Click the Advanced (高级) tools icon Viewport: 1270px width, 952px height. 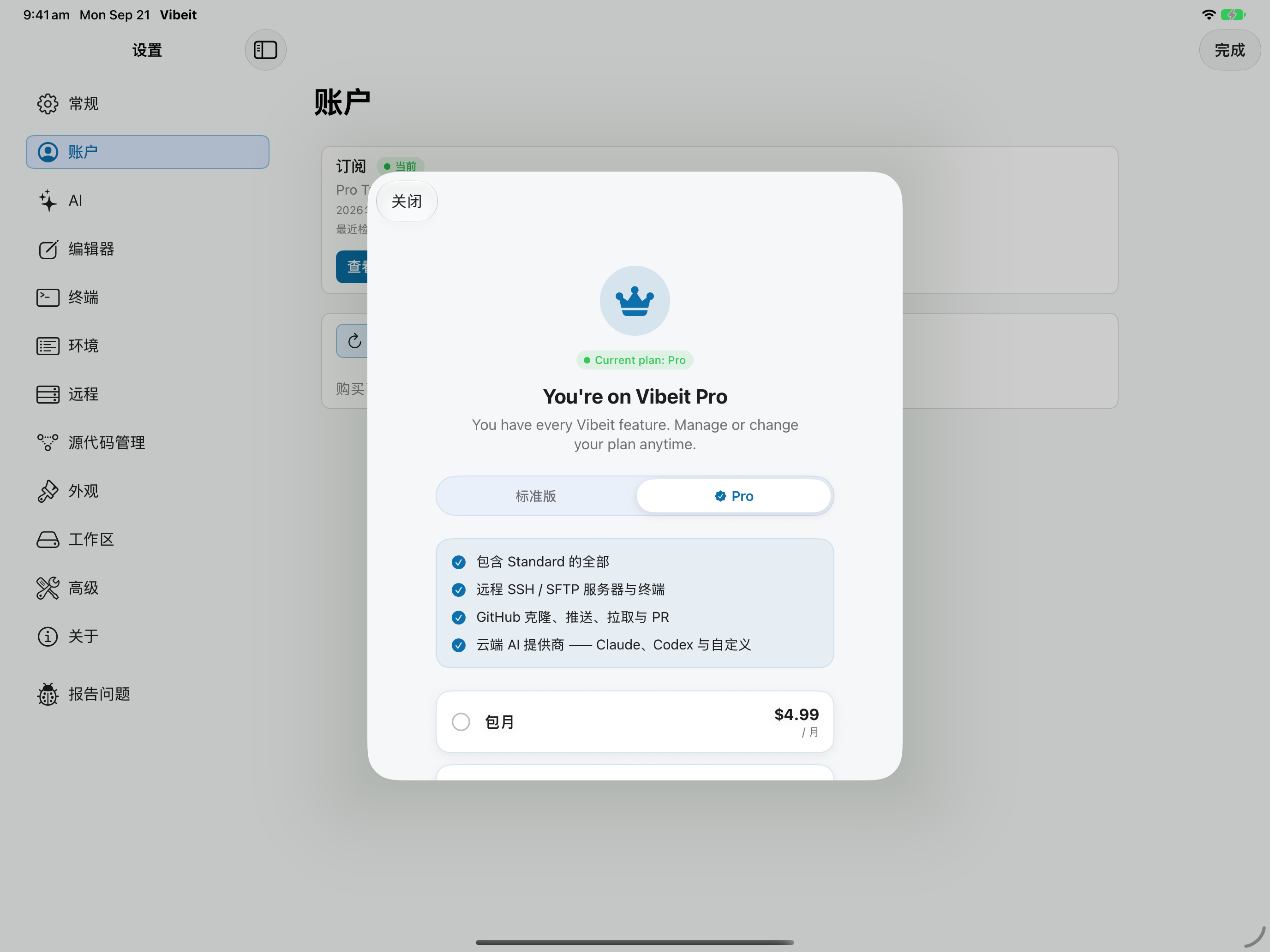click(x=48, y=588)
